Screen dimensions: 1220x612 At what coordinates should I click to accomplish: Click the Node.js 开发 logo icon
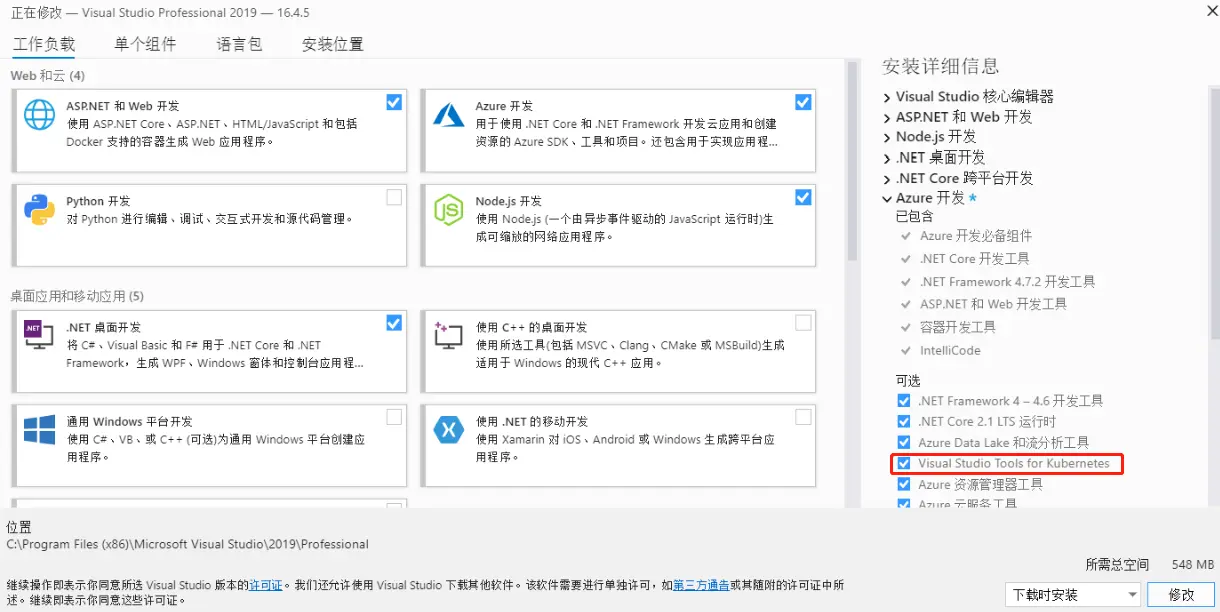(x=448, y=210)
